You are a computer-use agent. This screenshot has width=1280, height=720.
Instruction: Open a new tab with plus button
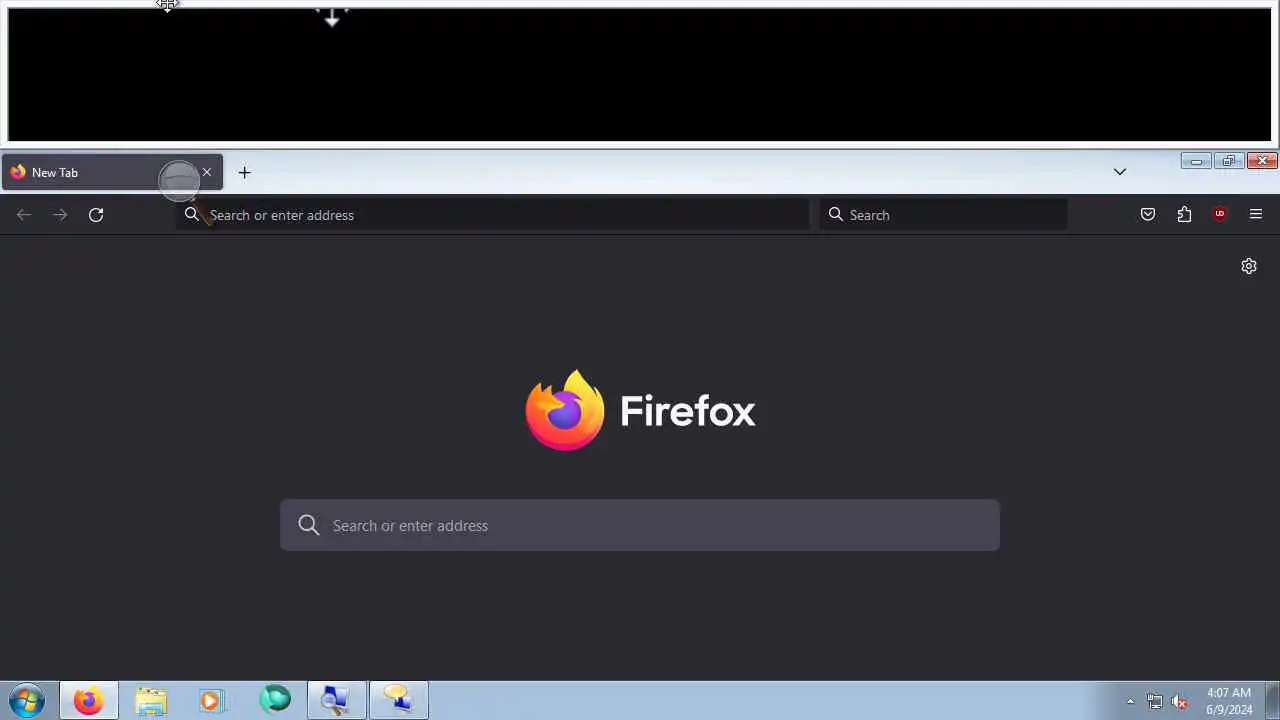tap(244, 172)
